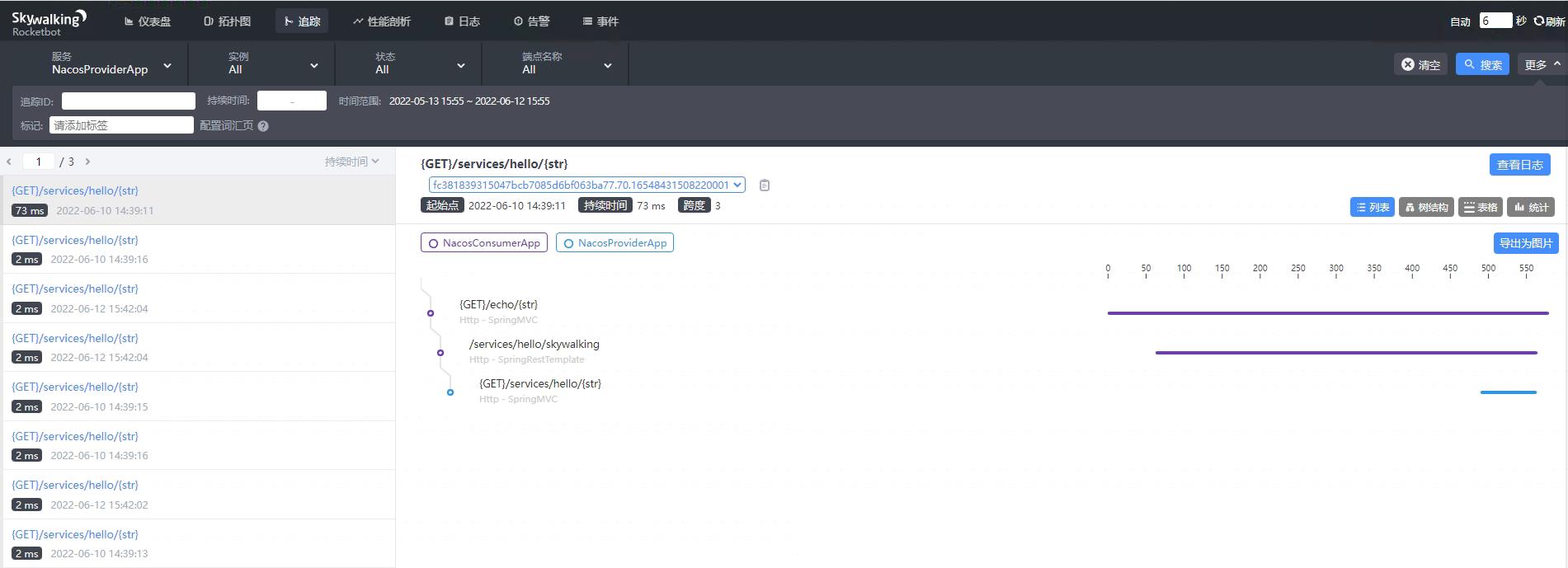Screen dimensions: 1568x568
Task: Click the Skywalking Rocketbot logo
Action: click(49, 22)
